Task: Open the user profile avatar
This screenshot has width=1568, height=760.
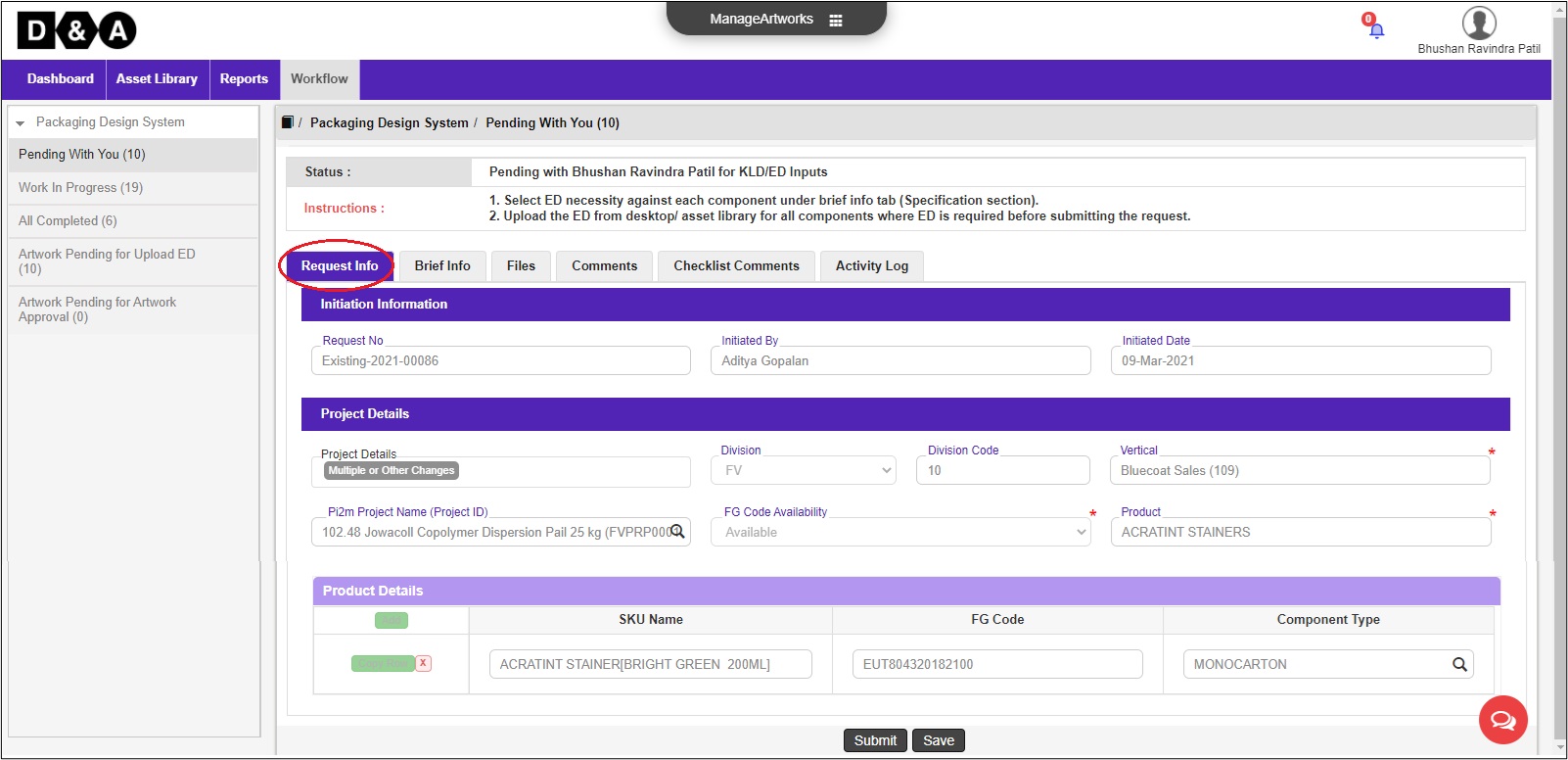Action: pyautogui.click(x=1478, y=23)
